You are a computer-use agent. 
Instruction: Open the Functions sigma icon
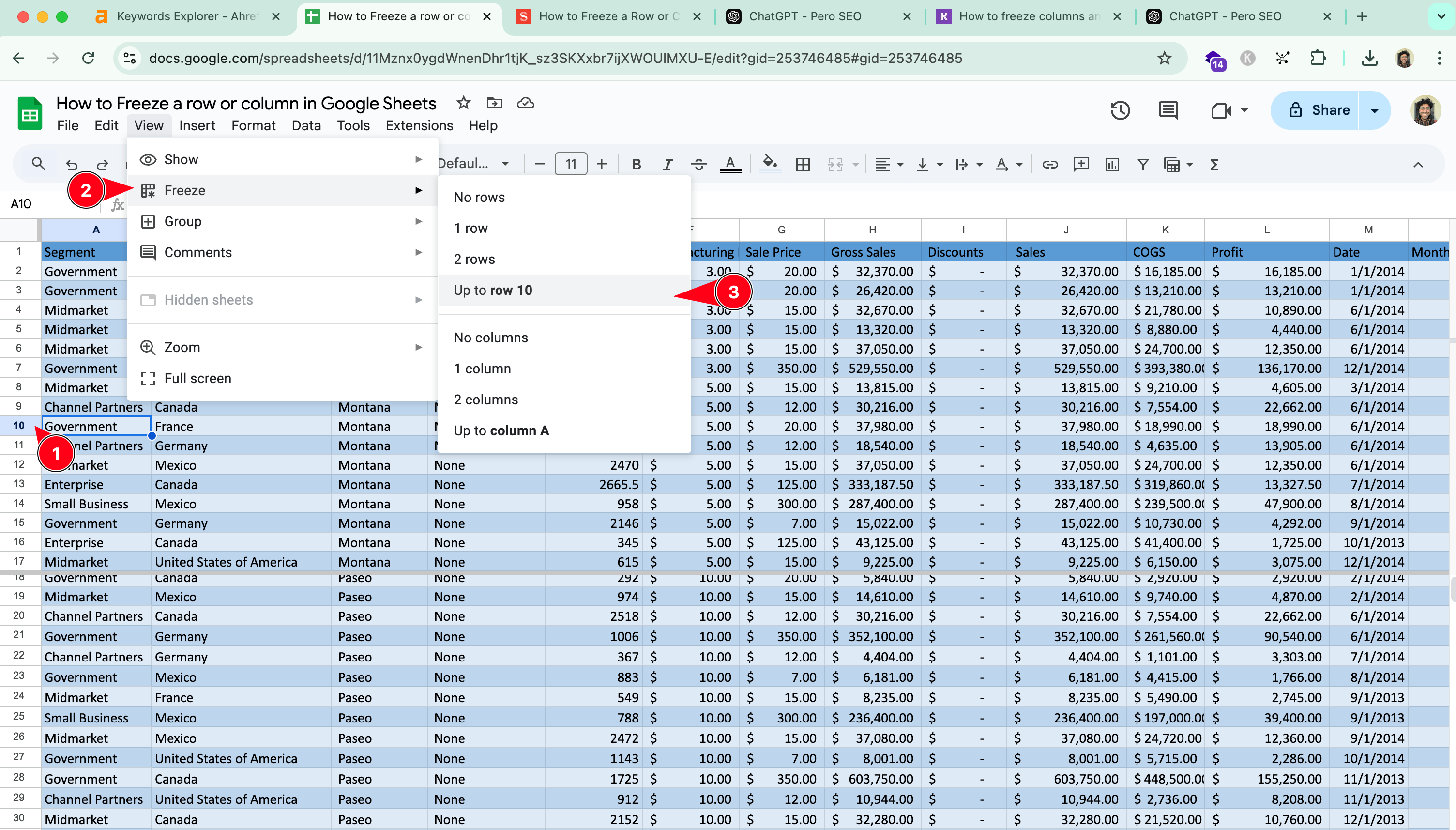tap(1214, 164)
